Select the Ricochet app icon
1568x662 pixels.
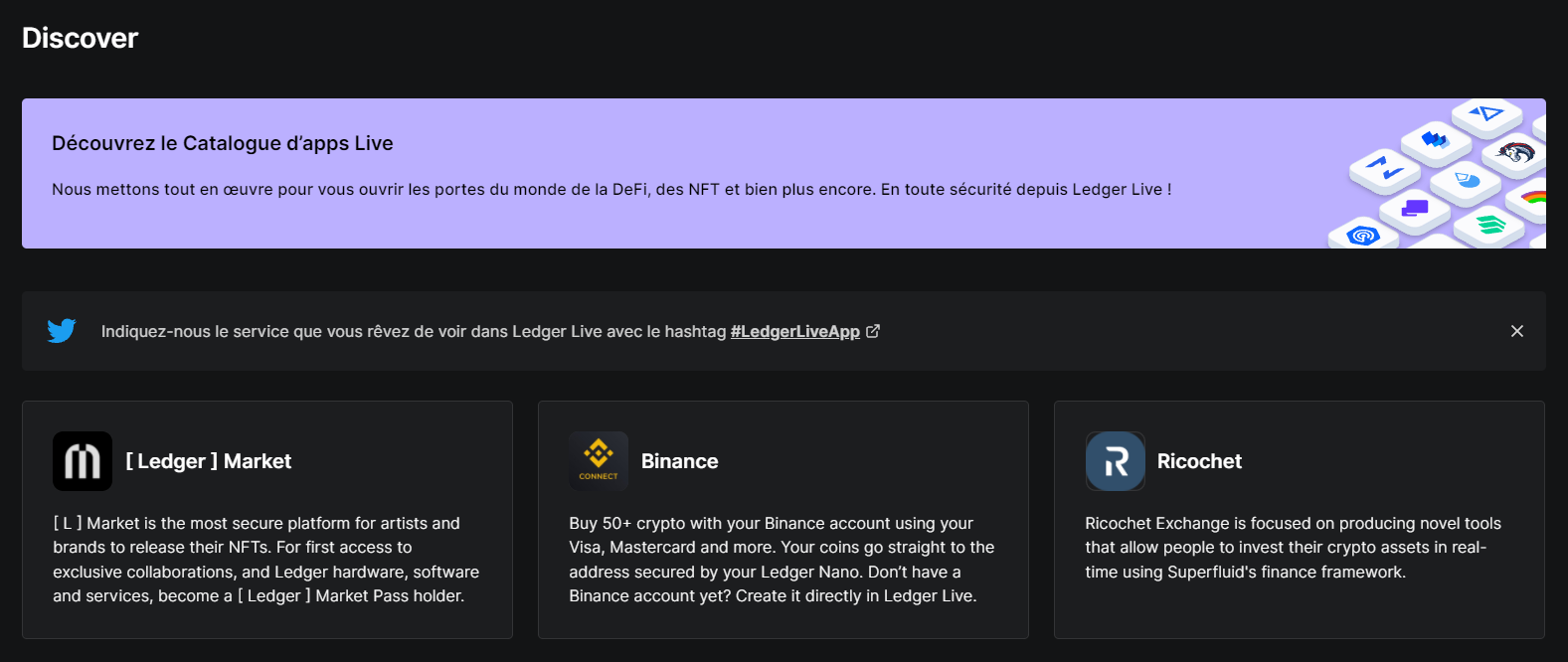(x=1115, y=461)
